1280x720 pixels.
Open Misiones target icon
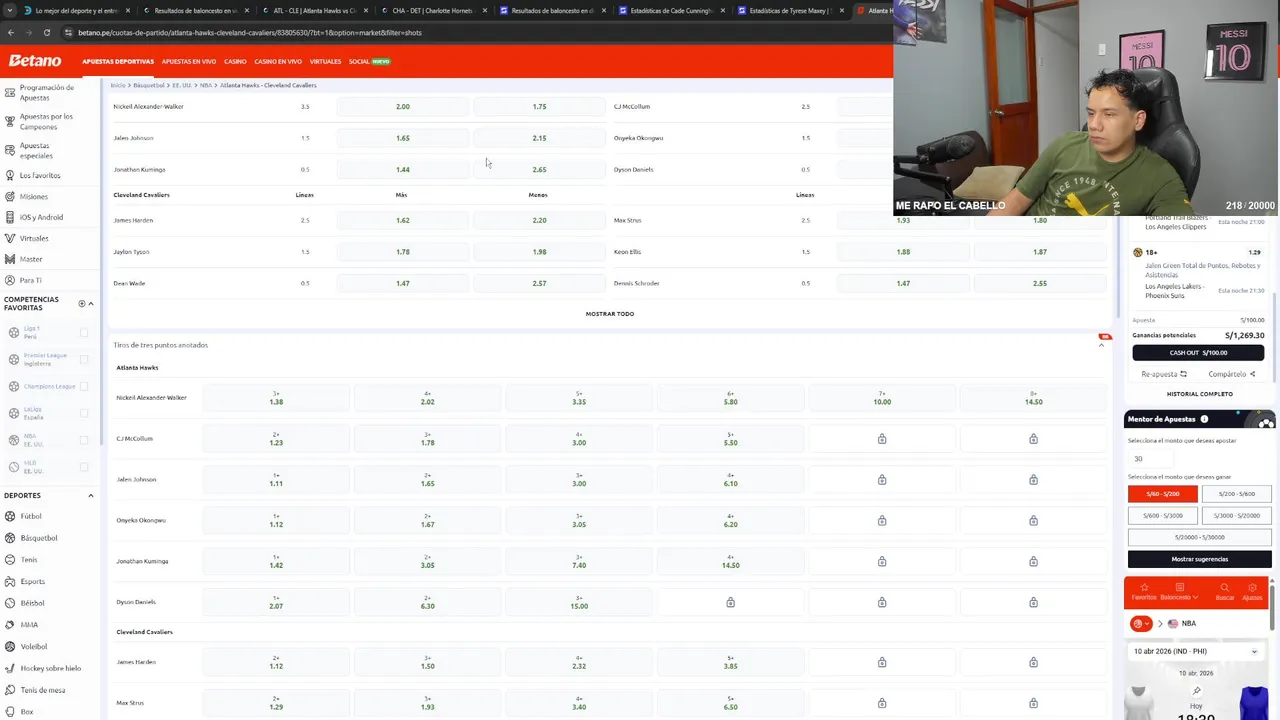point(9,196)
